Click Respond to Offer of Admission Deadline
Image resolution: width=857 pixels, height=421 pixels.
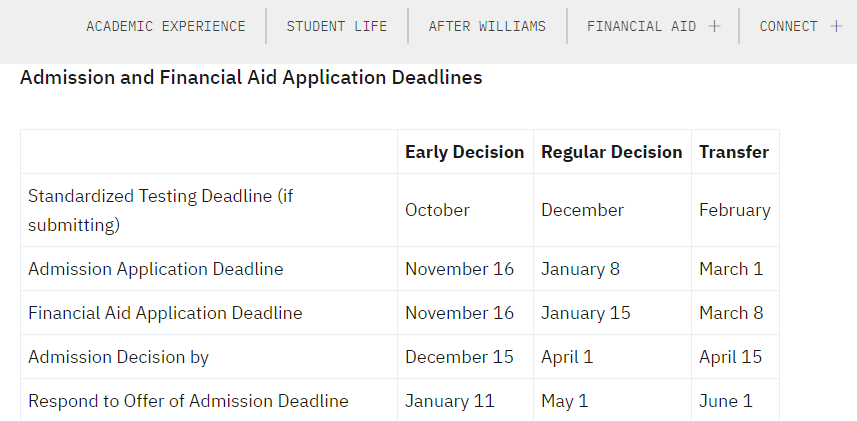click(x=188, y=401)
